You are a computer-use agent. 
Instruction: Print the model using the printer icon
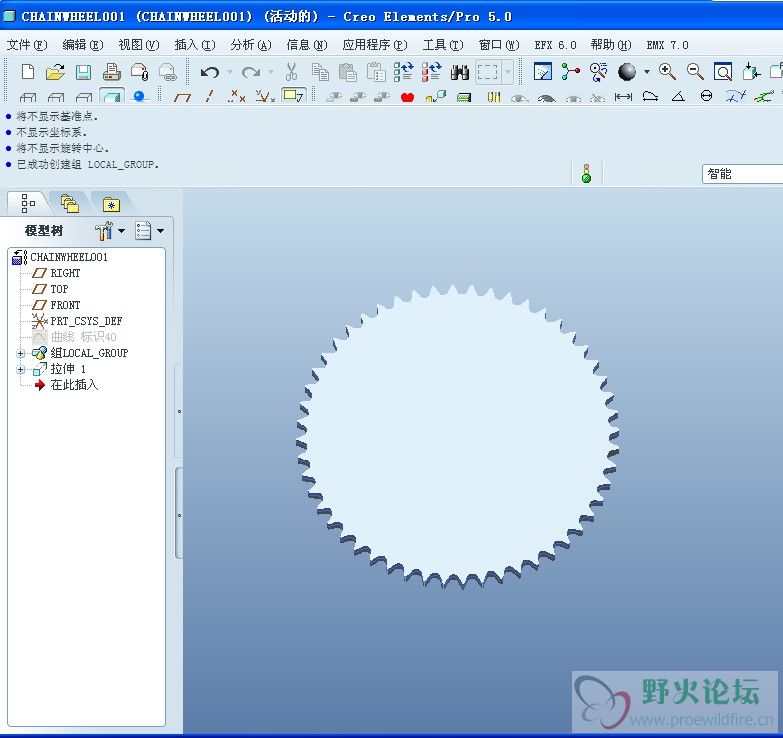111,72
